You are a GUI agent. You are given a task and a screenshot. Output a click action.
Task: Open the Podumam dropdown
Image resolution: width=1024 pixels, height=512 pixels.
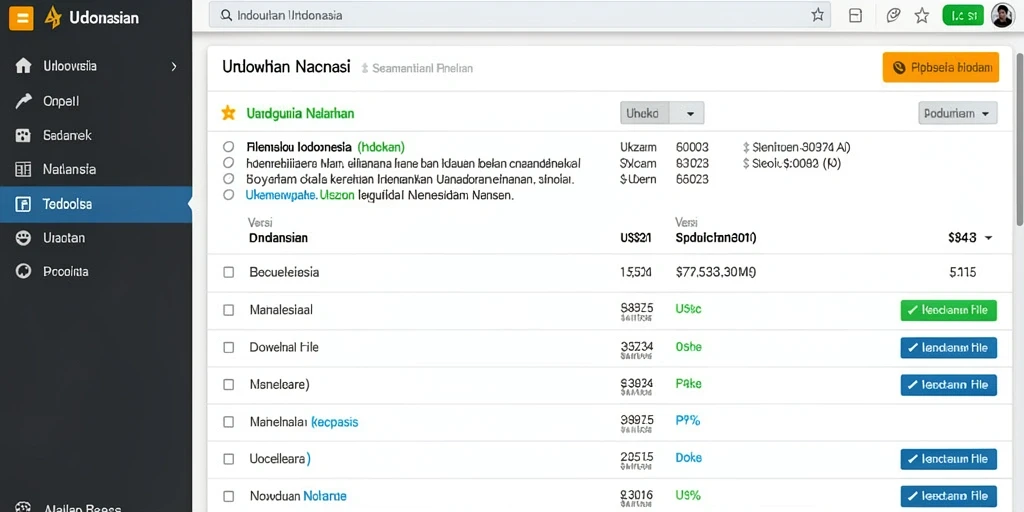(x=957, y=113)
